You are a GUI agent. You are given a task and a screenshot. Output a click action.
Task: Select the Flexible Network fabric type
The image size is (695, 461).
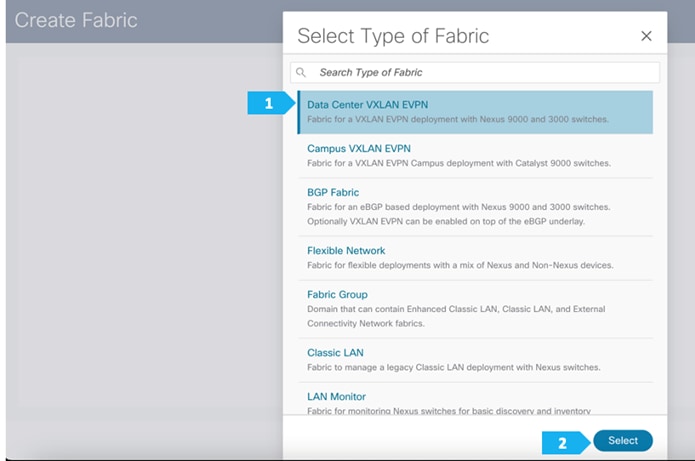point(475,258)
